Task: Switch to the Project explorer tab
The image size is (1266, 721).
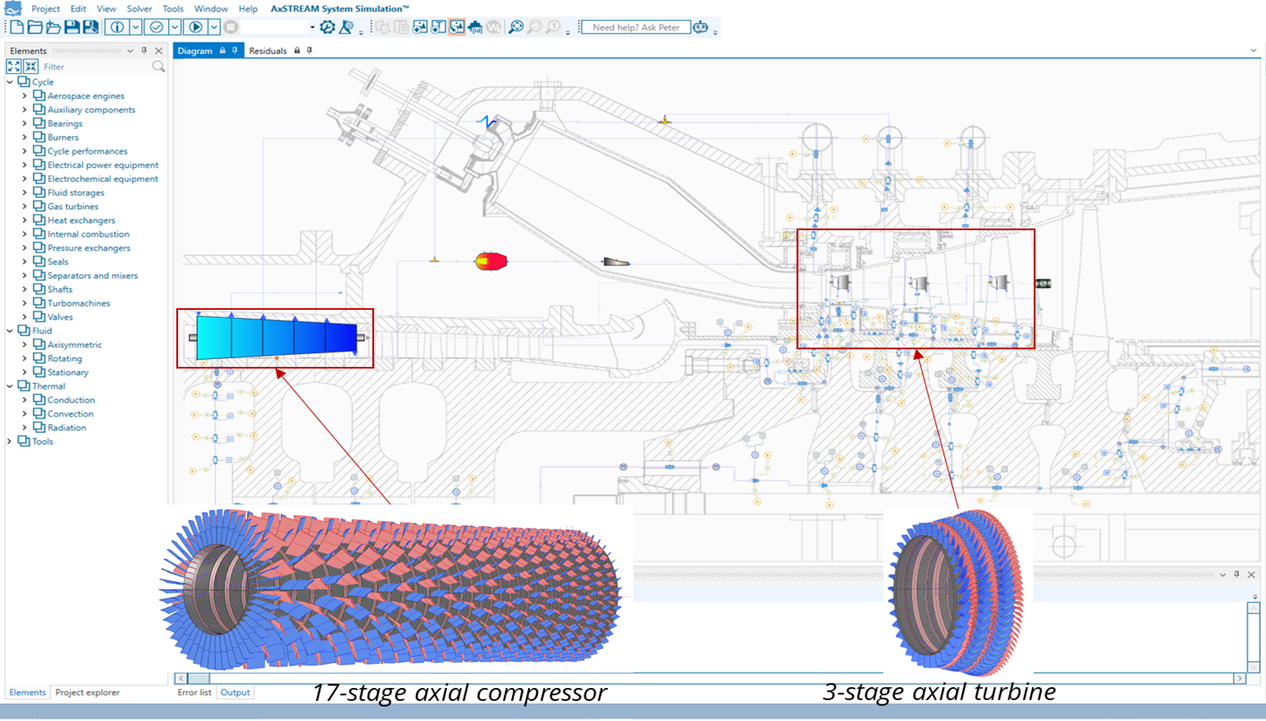Action: [87, 692]
